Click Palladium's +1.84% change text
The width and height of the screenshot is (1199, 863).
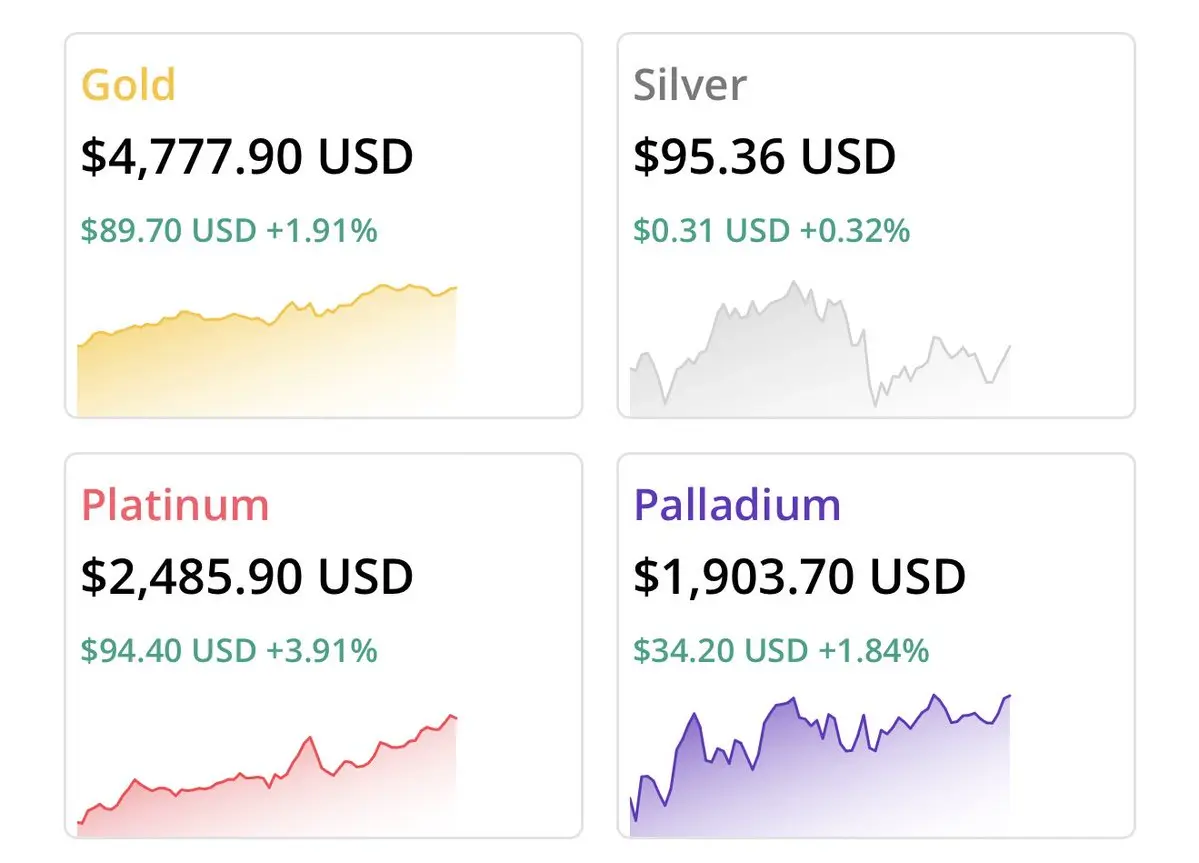[874, 651]
